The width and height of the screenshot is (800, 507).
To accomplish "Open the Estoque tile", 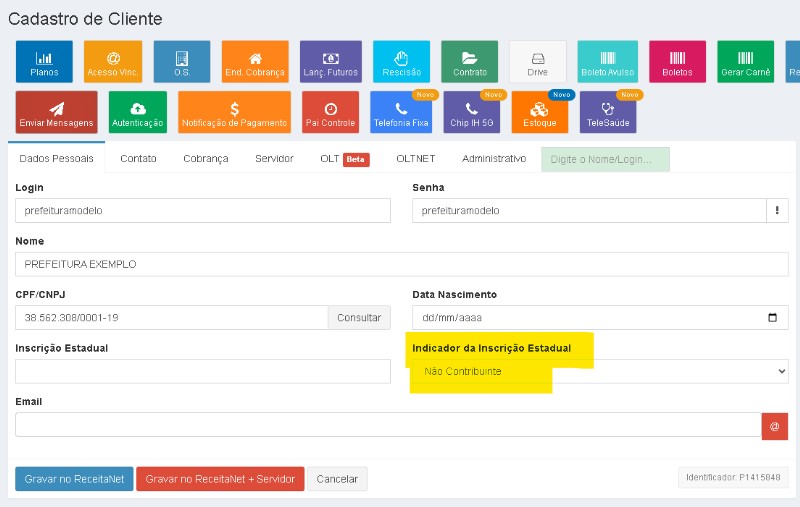I will [539, 112].
